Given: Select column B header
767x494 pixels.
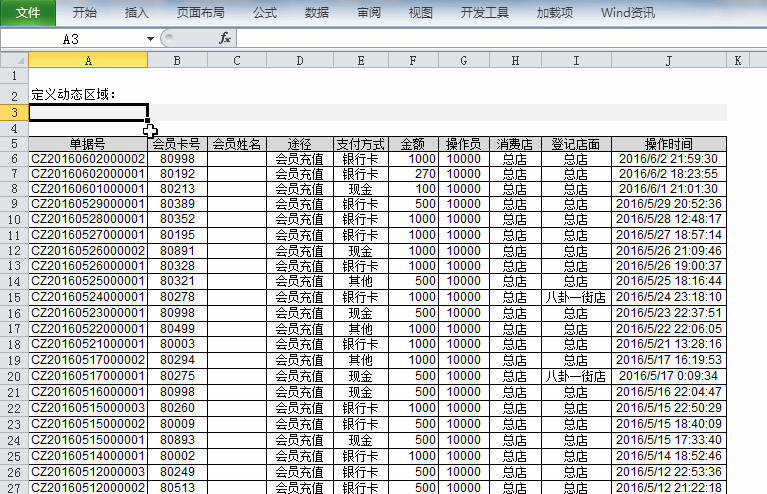Looking at the screenshot, I should coord(177,60).
